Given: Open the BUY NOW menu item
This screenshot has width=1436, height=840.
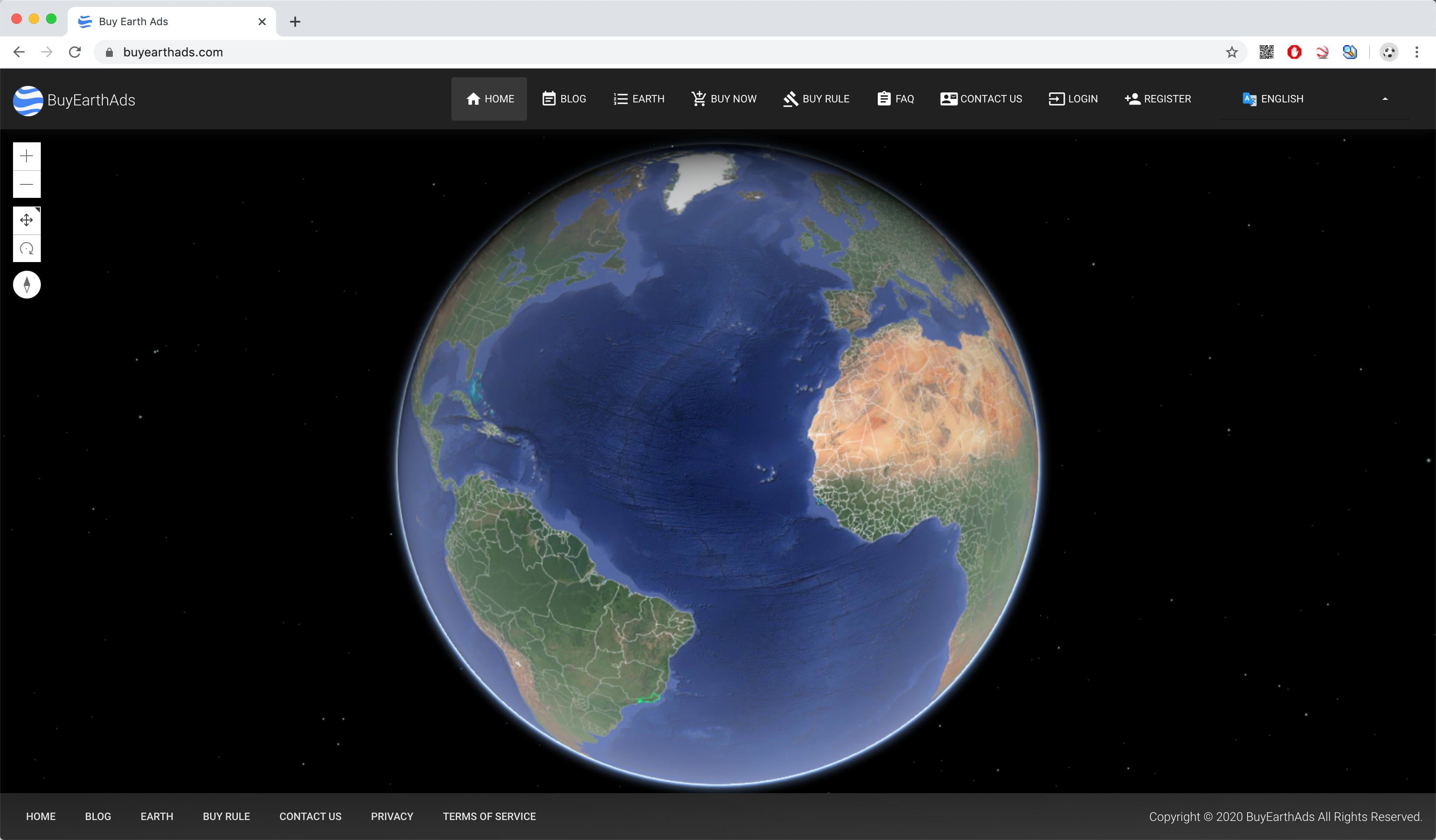Looking at the screenshot, I should [x=724, y=99].
